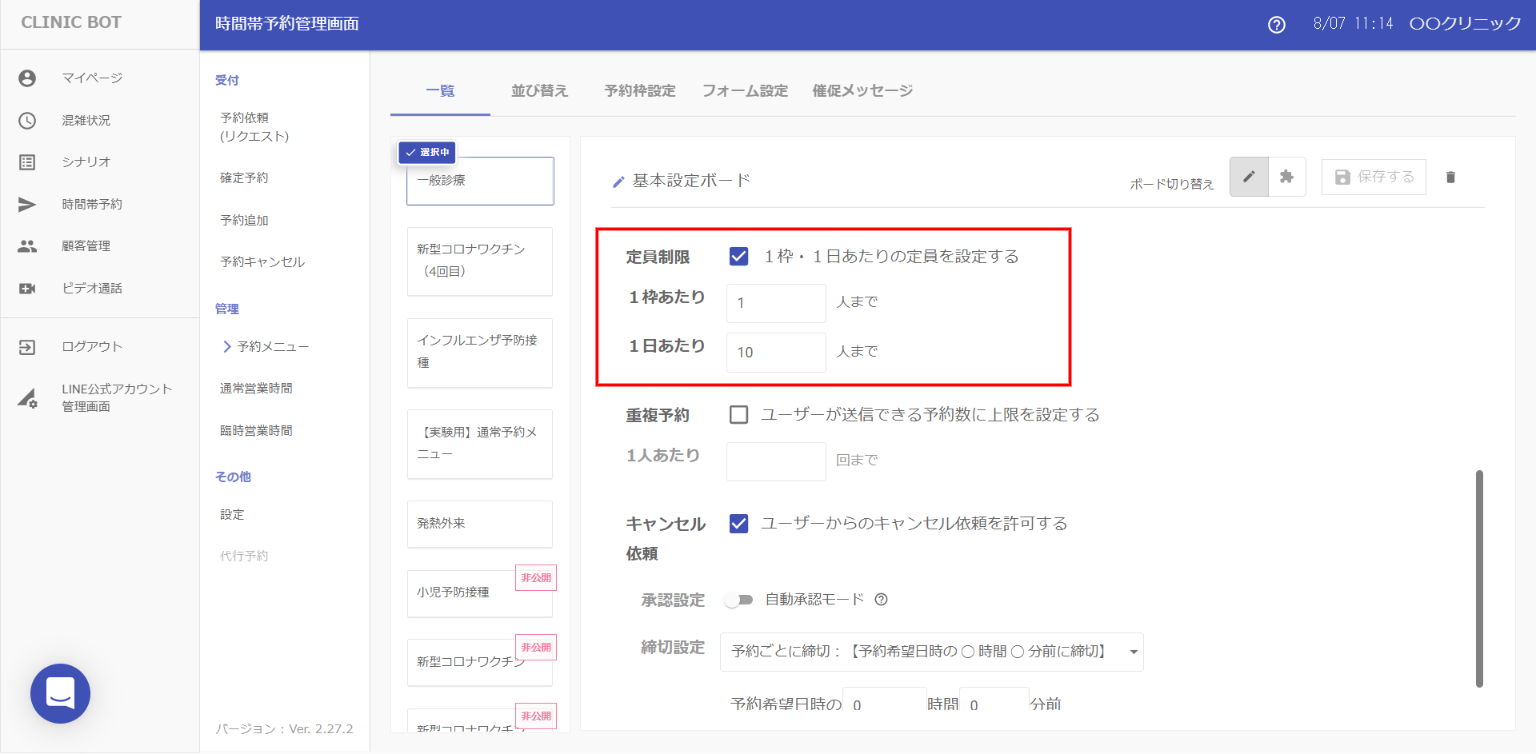This screenshot has width=1536, height=754.
Task: Click the trash delete icon
Action: tap(1451, 177)
